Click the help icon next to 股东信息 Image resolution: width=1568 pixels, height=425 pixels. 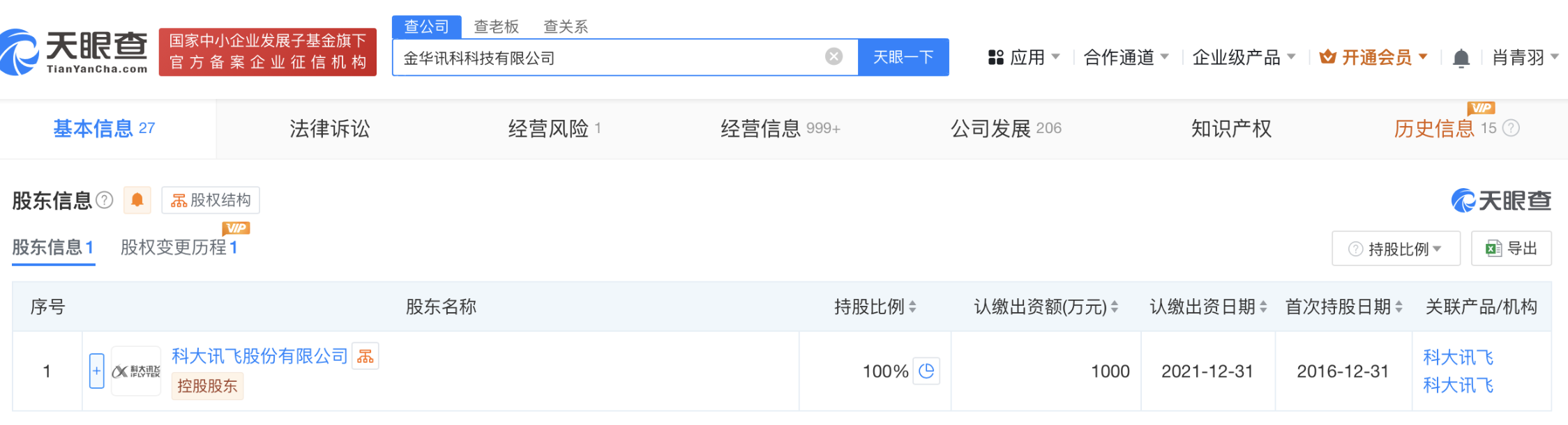click(105, 201)
